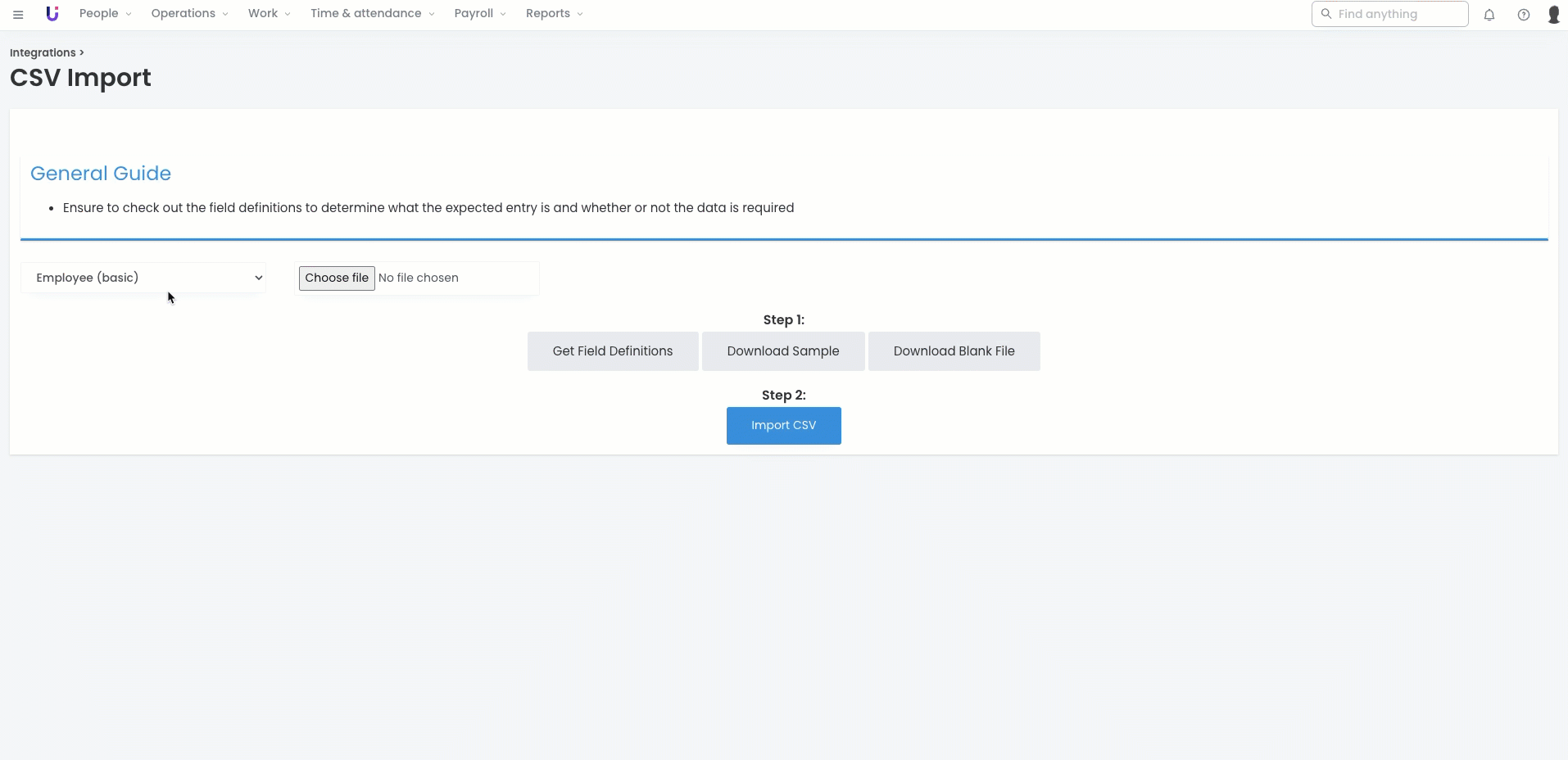This screenshot has width=1568, height=760.
Task: Click the Choose file button
Action: (337, 278)
